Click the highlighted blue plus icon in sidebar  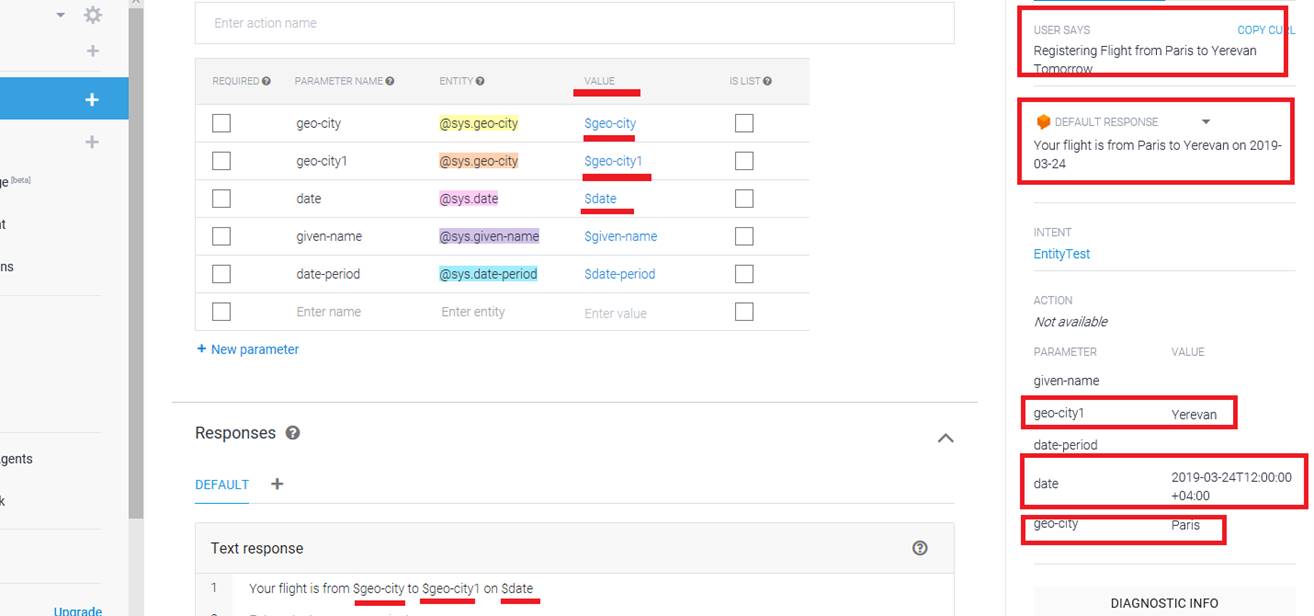pyautogui.click(x=92, y=99)
